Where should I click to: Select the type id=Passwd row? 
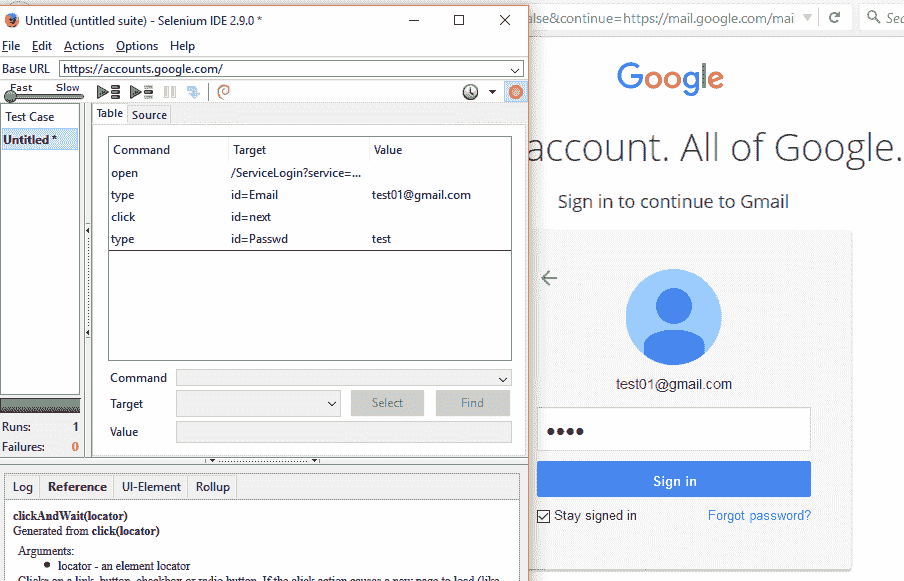[x=310, y=239]
